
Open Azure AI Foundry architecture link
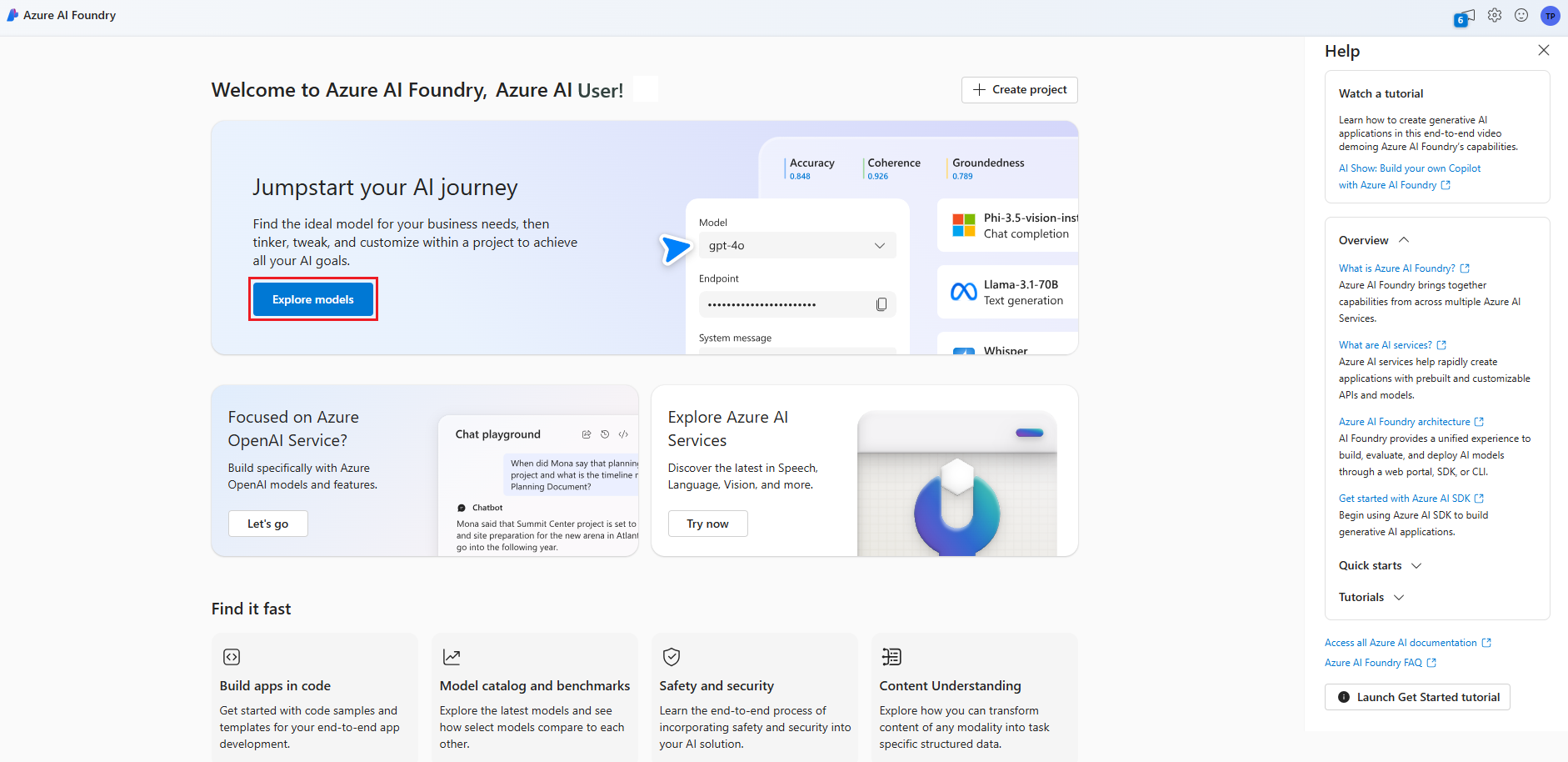pos(1411,422)
